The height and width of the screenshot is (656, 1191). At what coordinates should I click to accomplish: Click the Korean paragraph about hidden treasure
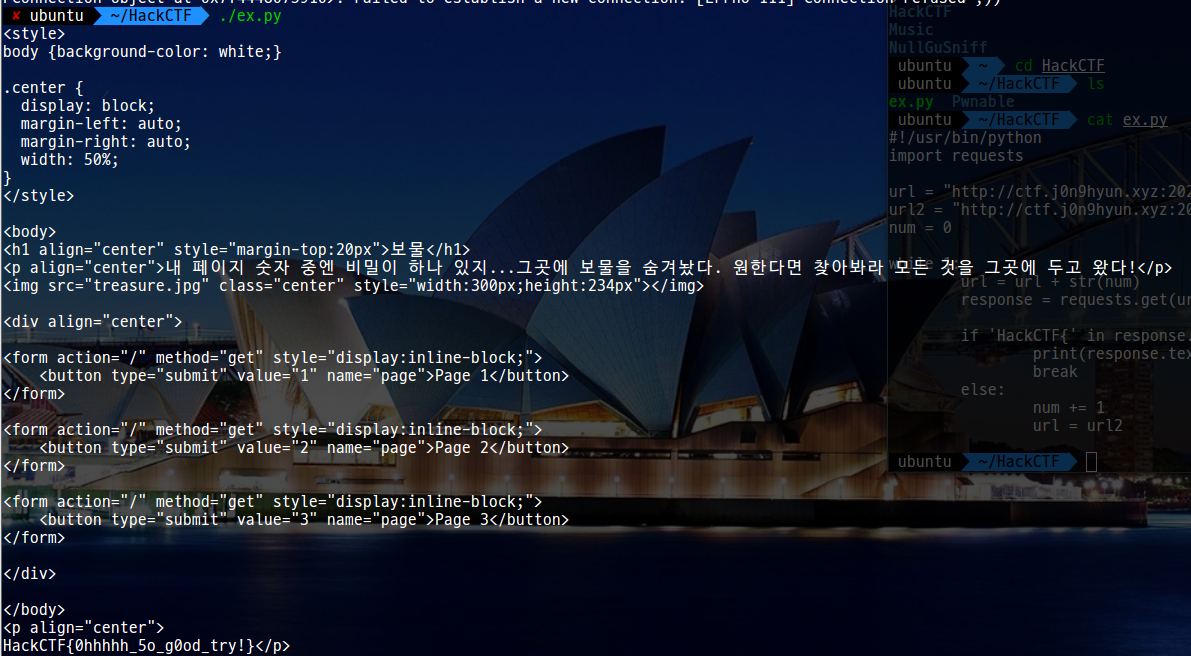pyautogui.click(x=588, y=268)
